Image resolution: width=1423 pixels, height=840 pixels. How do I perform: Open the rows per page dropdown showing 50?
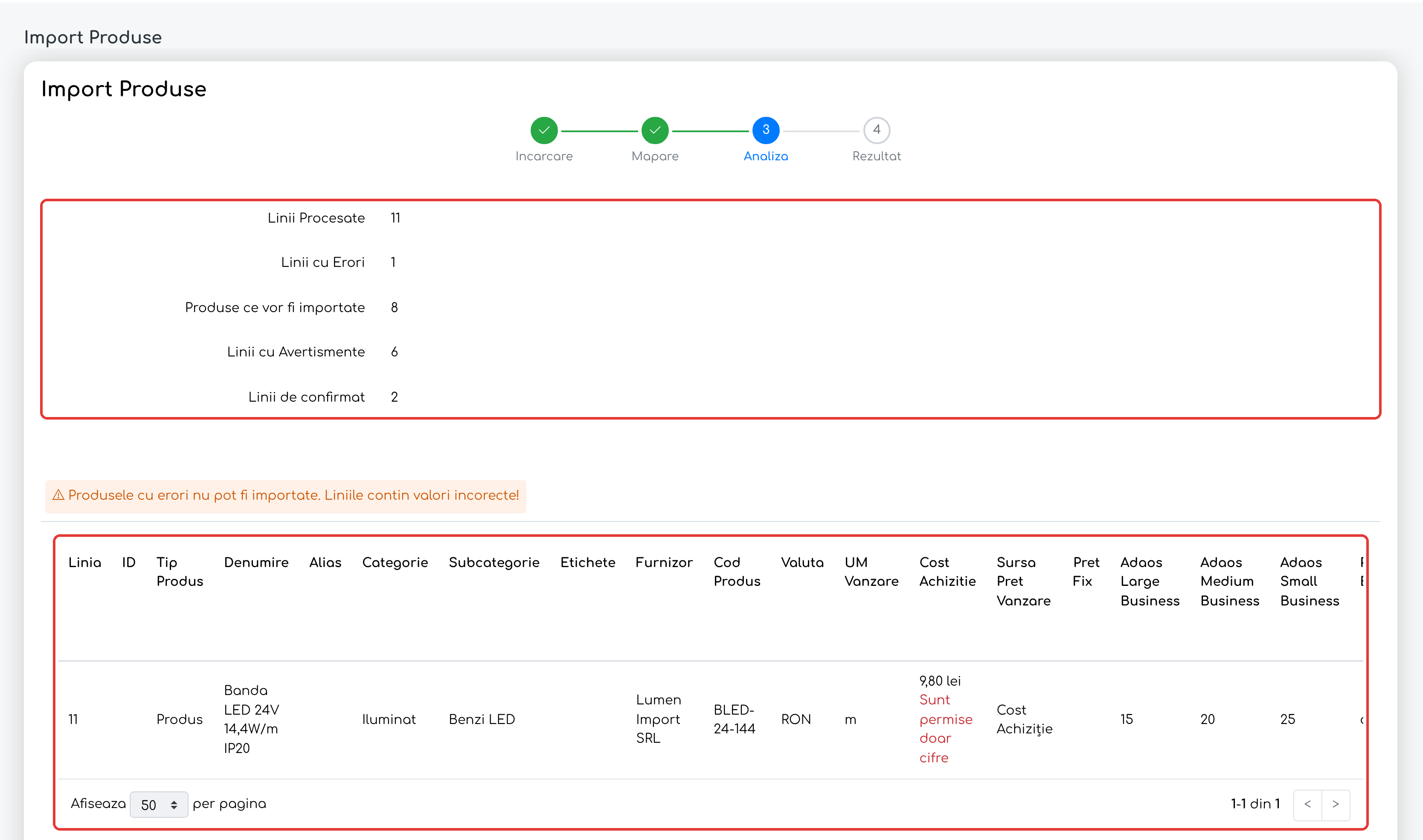pyautogui.click(x=159, y=804)
